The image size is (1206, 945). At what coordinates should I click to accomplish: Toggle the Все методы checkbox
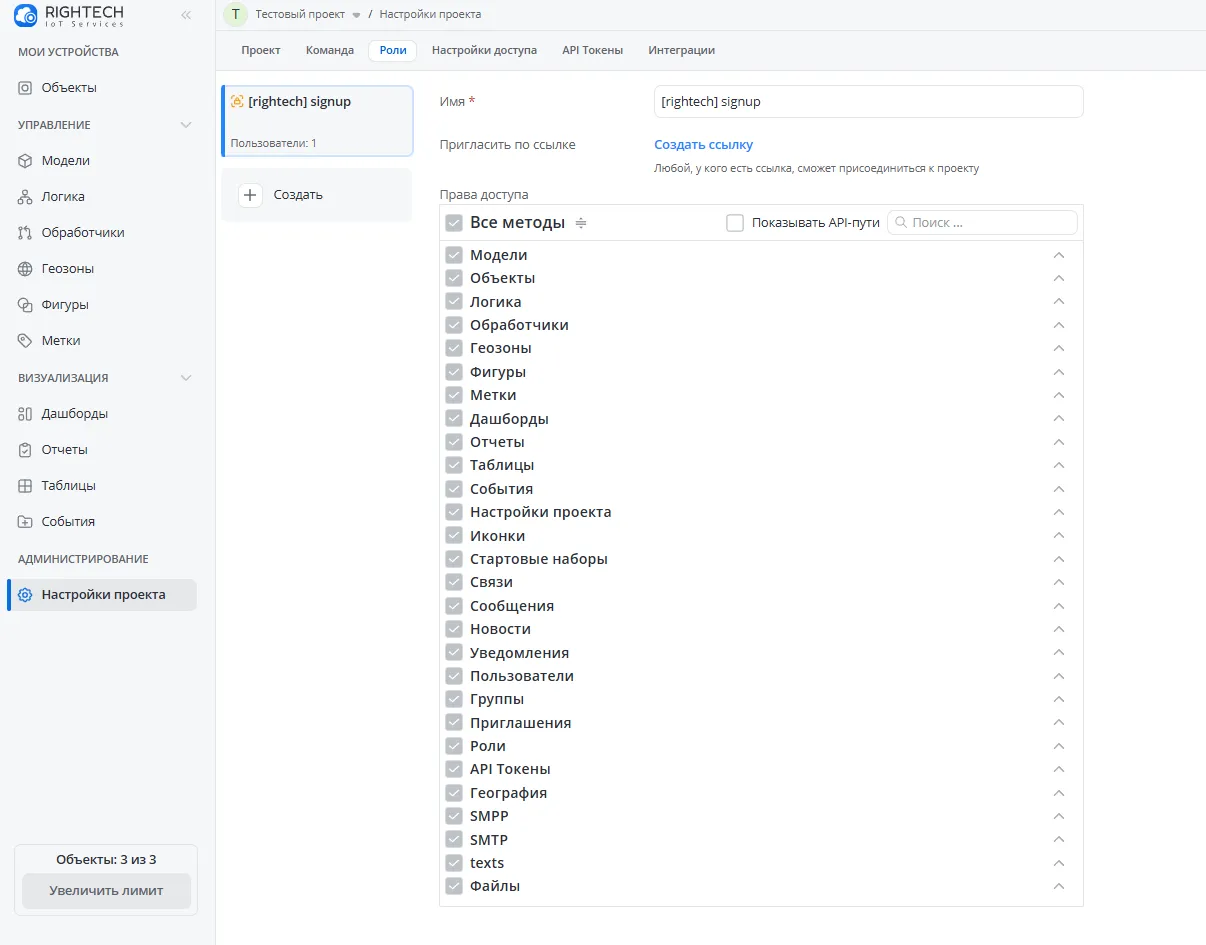coord(454,223)
